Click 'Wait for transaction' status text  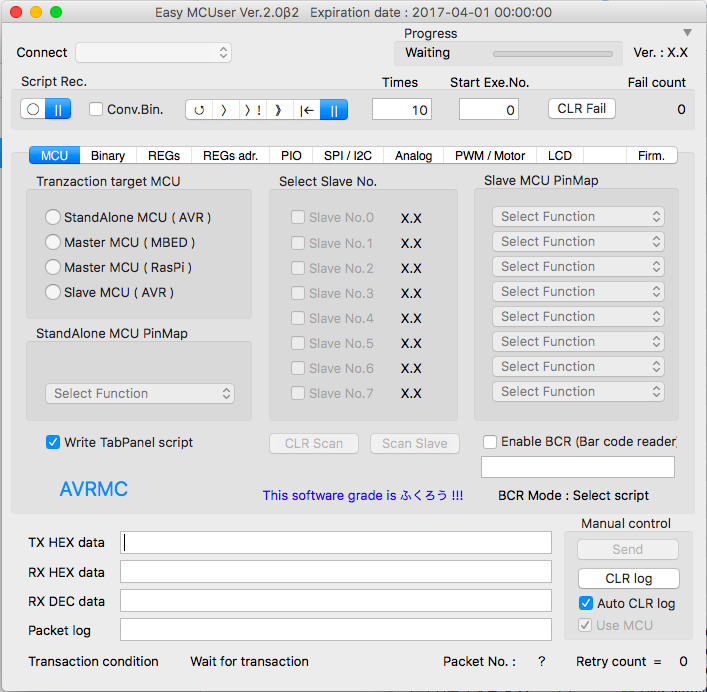point(249,661)
